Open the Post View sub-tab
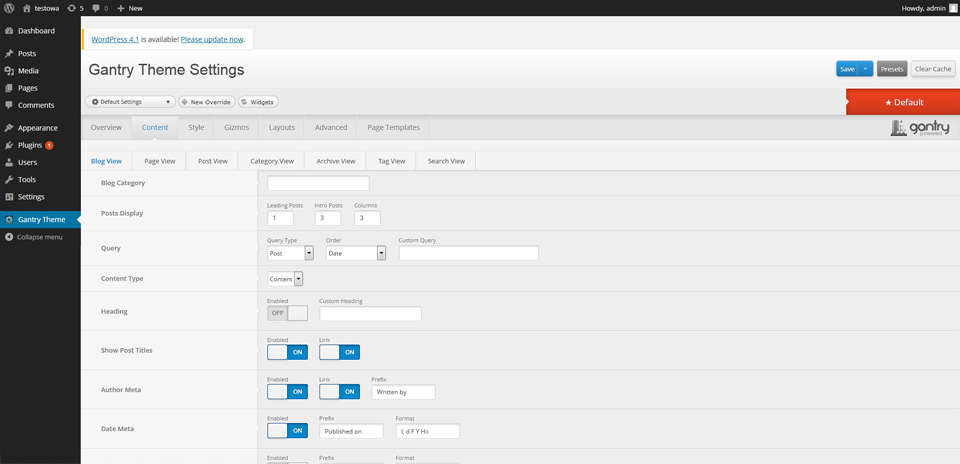The image size is (960, 464). click(x=212, y=161)
